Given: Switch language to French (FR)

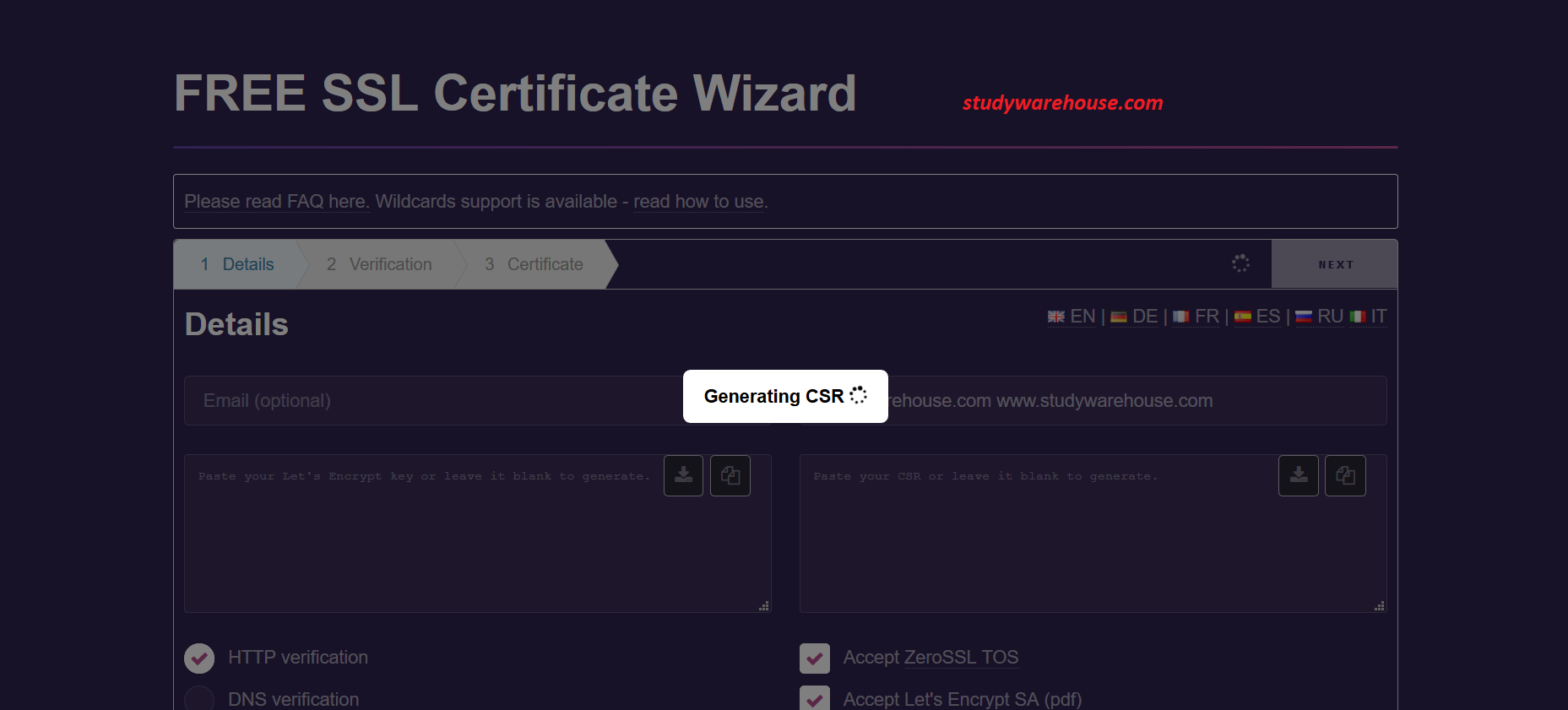Looking at the screenshot, I should [x=1196, y=317].
